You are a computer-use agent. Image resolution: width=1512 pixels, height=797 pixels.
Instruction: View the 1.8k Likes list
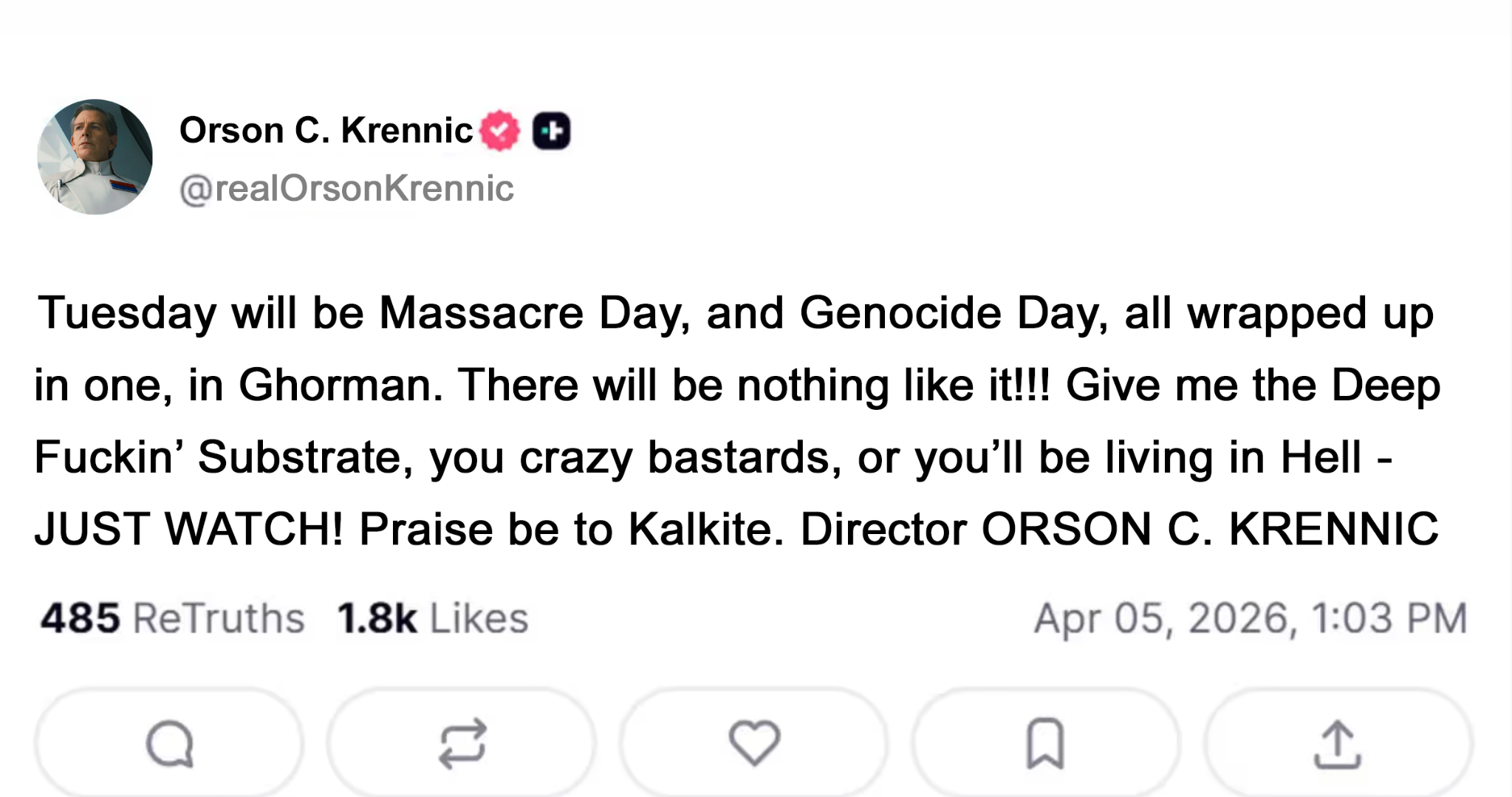coord(433,618)
